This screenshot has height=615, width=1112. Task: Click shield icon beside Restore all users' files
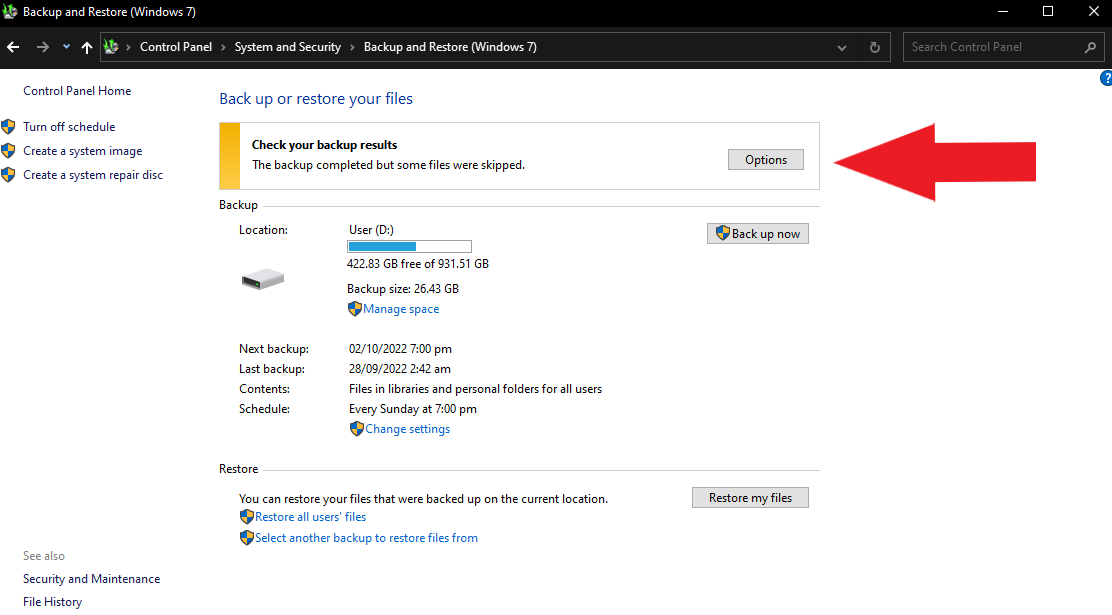247,517
